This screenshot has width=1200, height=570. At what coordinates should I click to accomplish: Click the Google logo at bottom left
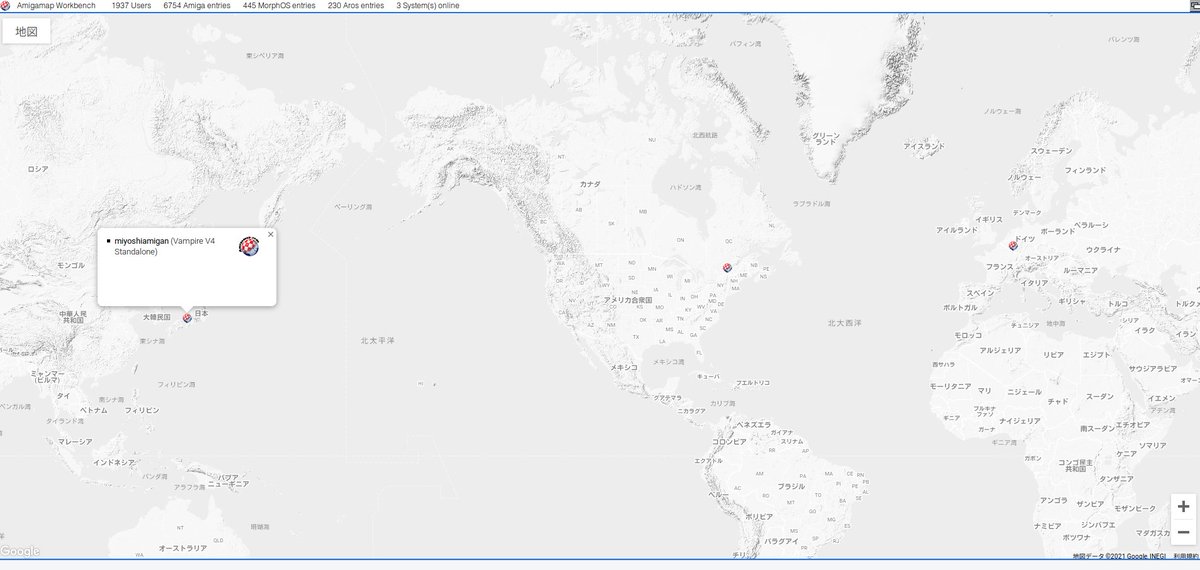(x=20, y=551)
